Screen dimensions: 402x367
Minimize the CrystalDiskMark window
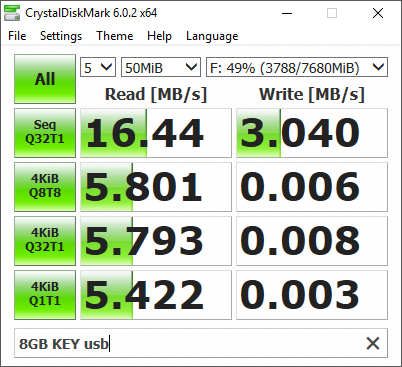pos(287,13)
